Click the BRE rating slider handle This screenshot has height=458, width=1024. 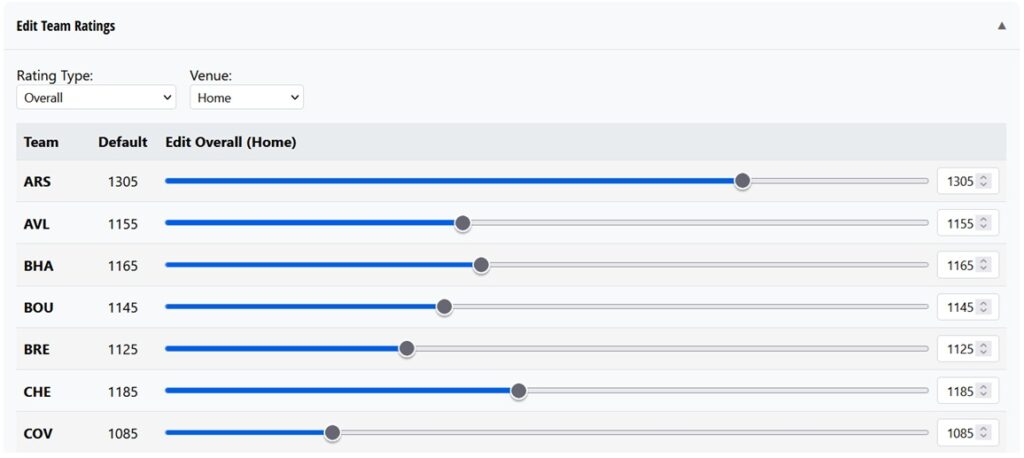tap(407, 349)
